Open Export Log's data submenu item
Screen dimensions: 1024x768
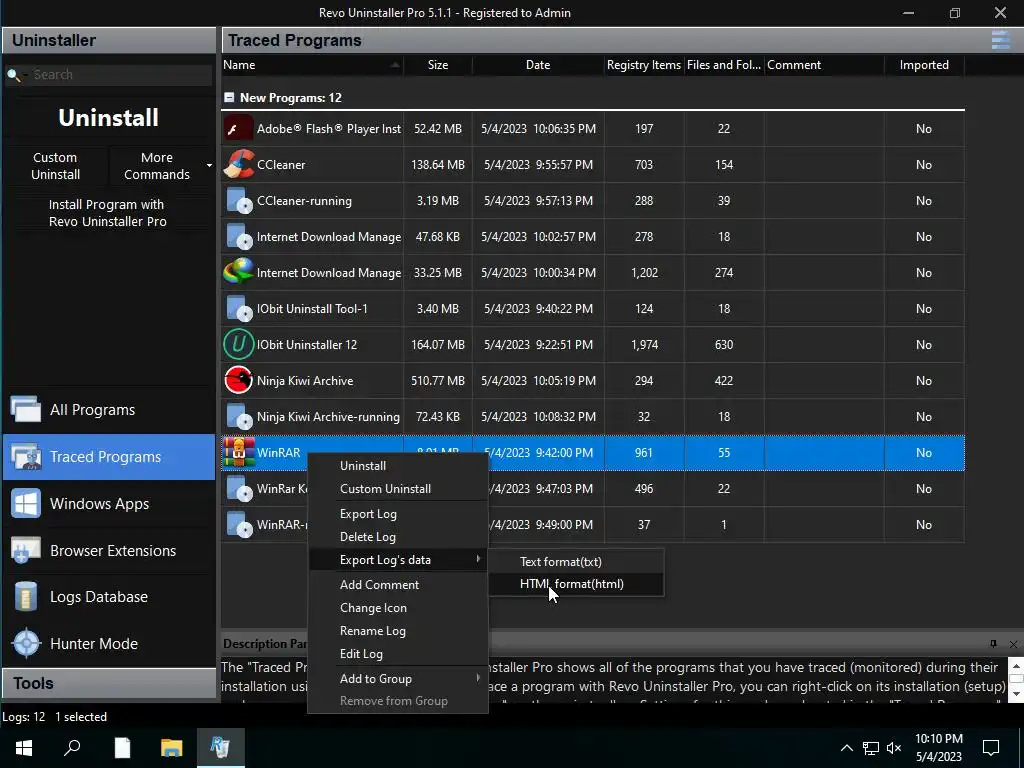tap(398, 560)
